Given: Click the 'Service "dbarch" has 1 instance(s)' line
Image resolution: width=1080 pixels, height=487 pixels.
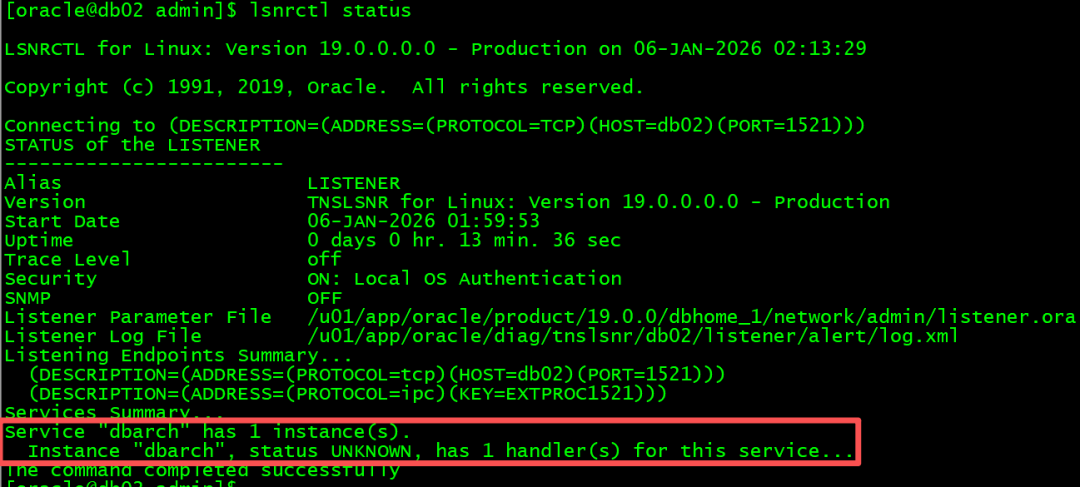Looking at the screenshot, I should pos(207,433).
